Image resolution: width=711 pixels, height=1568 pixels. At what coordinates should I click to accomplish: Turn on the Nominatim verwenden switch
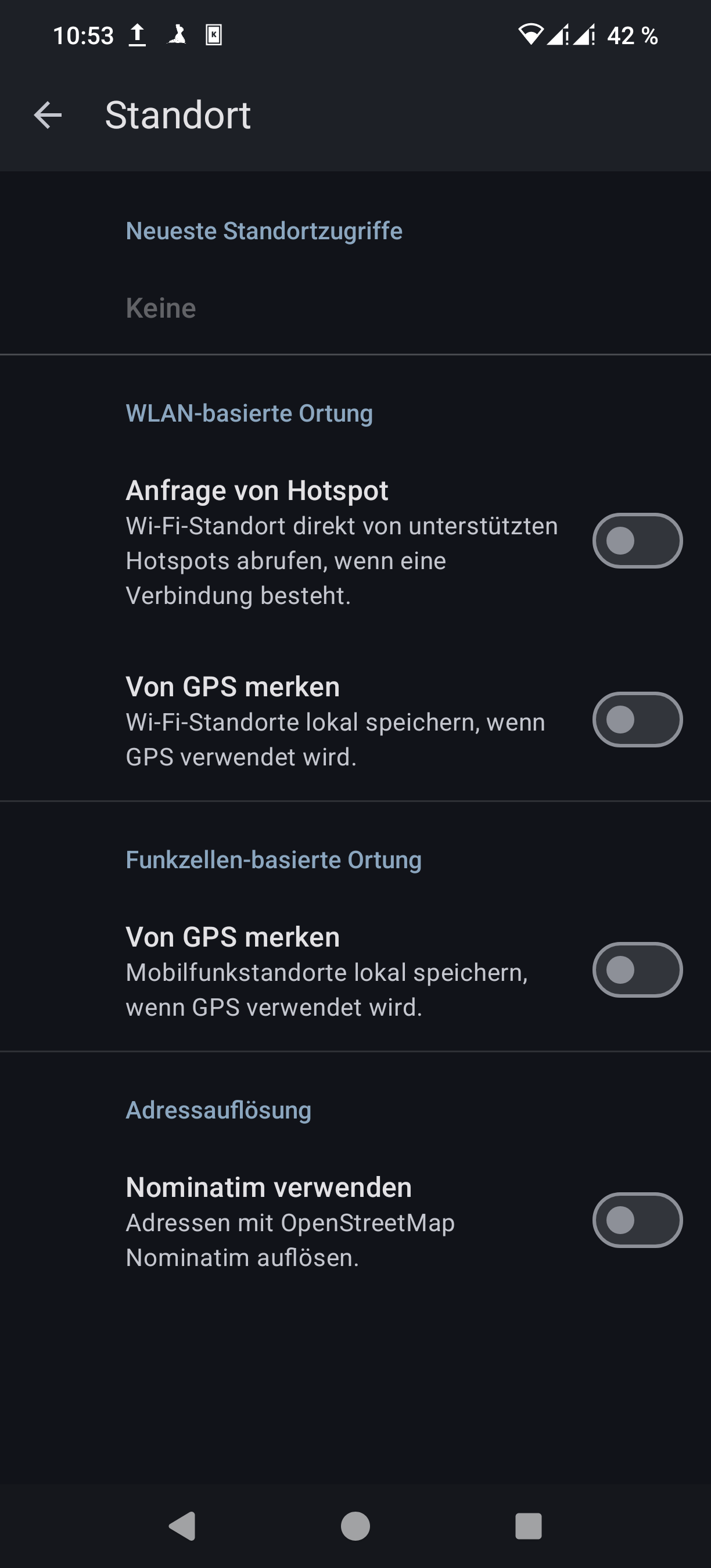coord(637,1220)
